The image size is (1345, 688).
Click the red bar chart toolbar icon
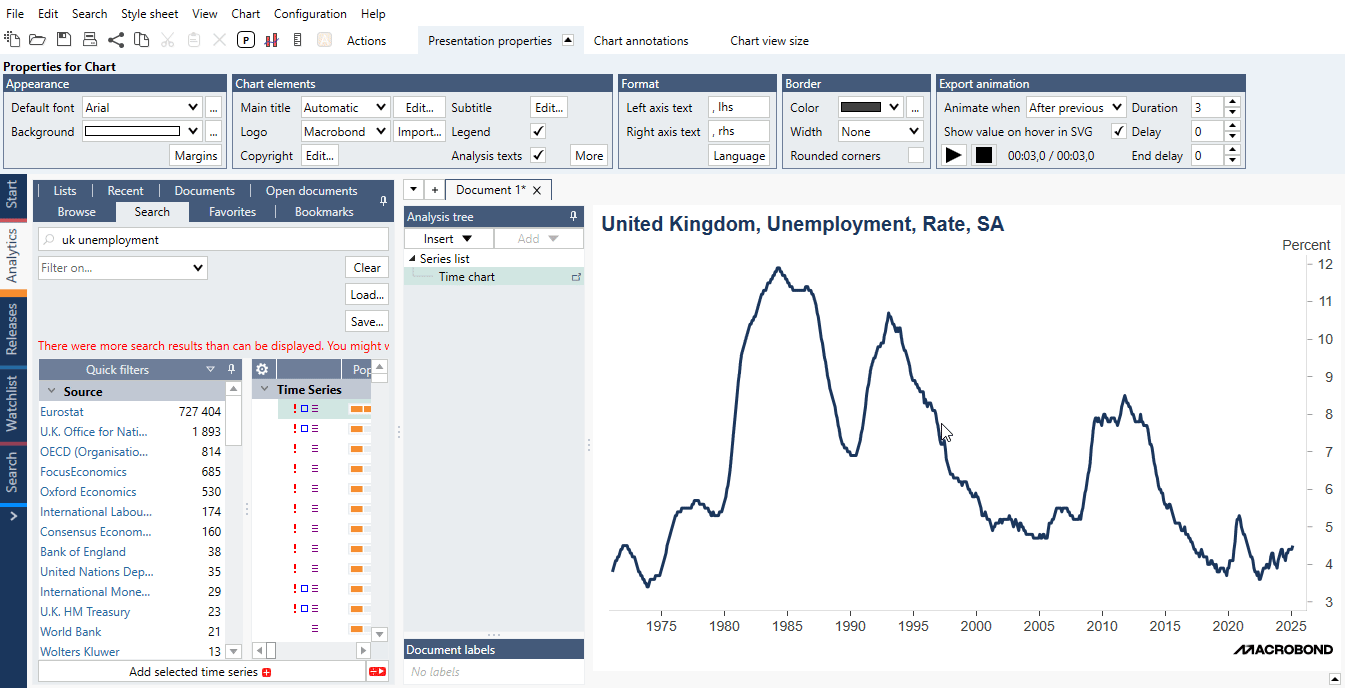(x=271, y=40)
